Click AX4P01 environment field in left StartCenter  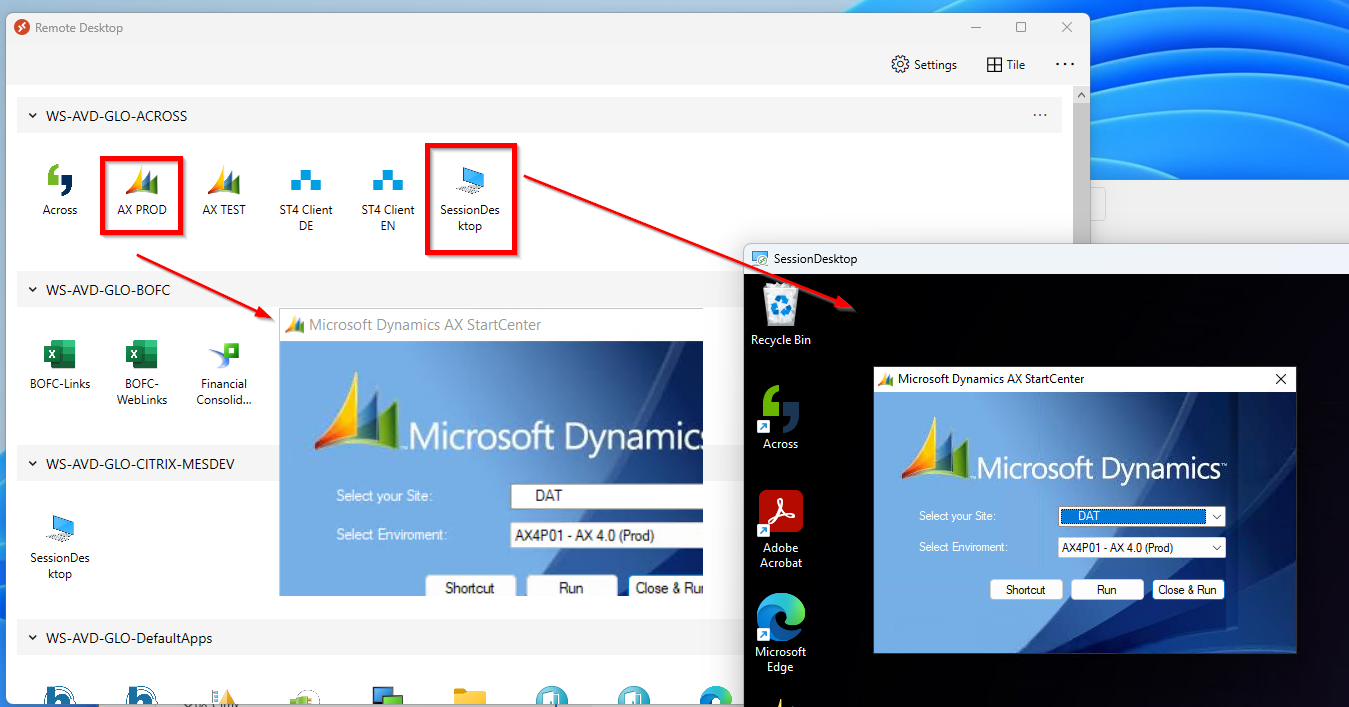[x=606, y=535]
